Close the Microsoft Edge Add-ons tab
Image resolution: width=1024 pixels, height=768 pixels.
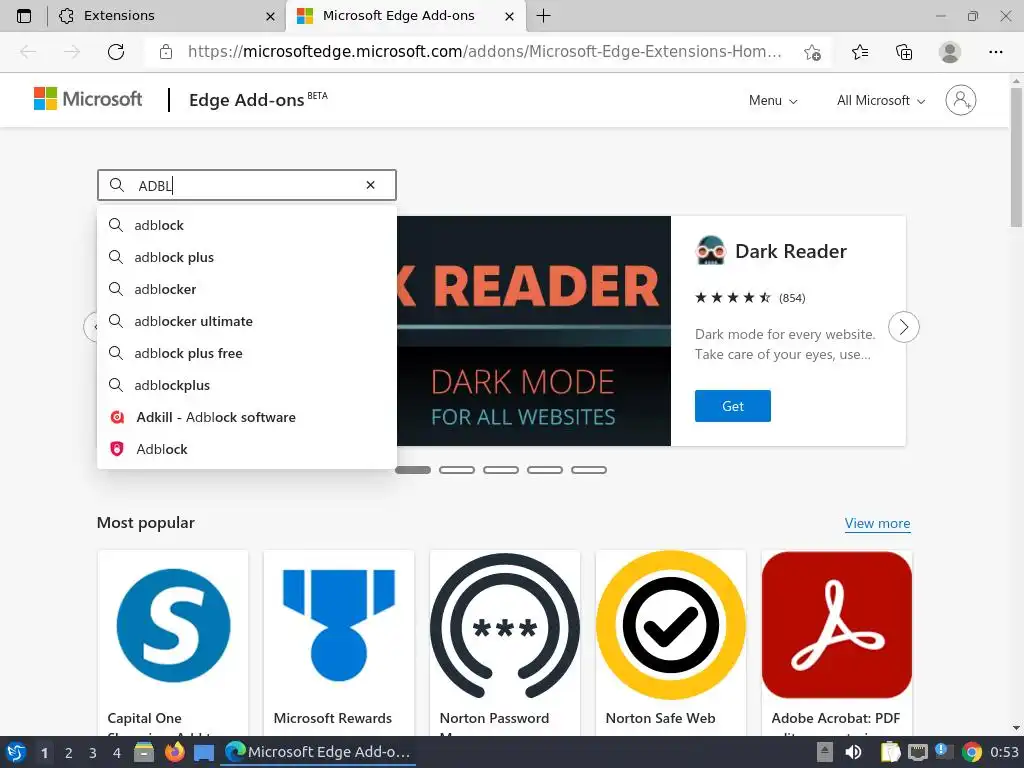(509, 16)
